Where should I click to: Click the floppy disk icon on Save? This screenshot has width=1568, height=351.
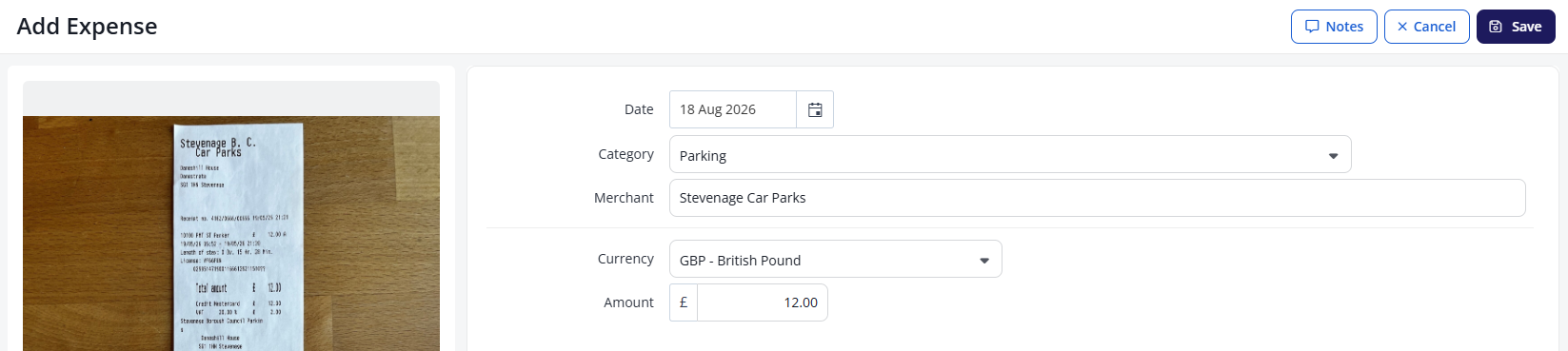coord(1496,27)
